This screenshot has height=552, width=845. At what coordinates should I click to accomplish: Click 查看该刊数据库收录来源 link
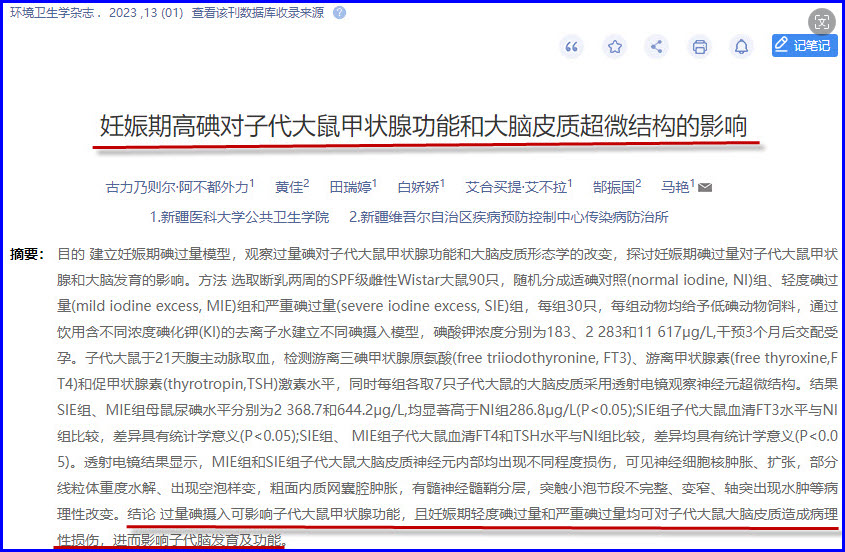(257, 13)
